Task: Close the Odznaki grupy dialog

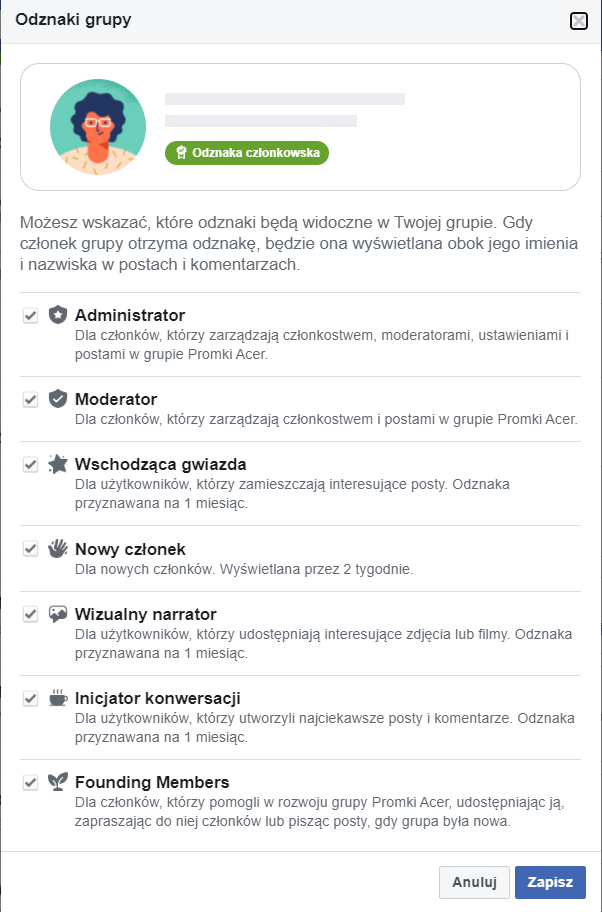Action: pyautogui.click(x=579, y=22)
